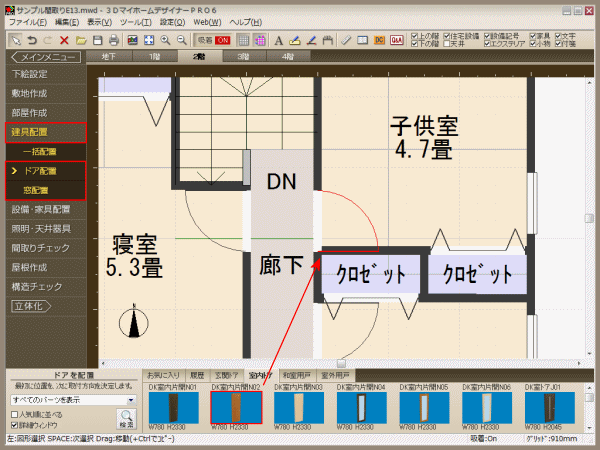This screenshot has height=450, width=600.
Task: Toggle the 吸着 ON snap button
Action: pyautogui.click(x=212, y=40)
